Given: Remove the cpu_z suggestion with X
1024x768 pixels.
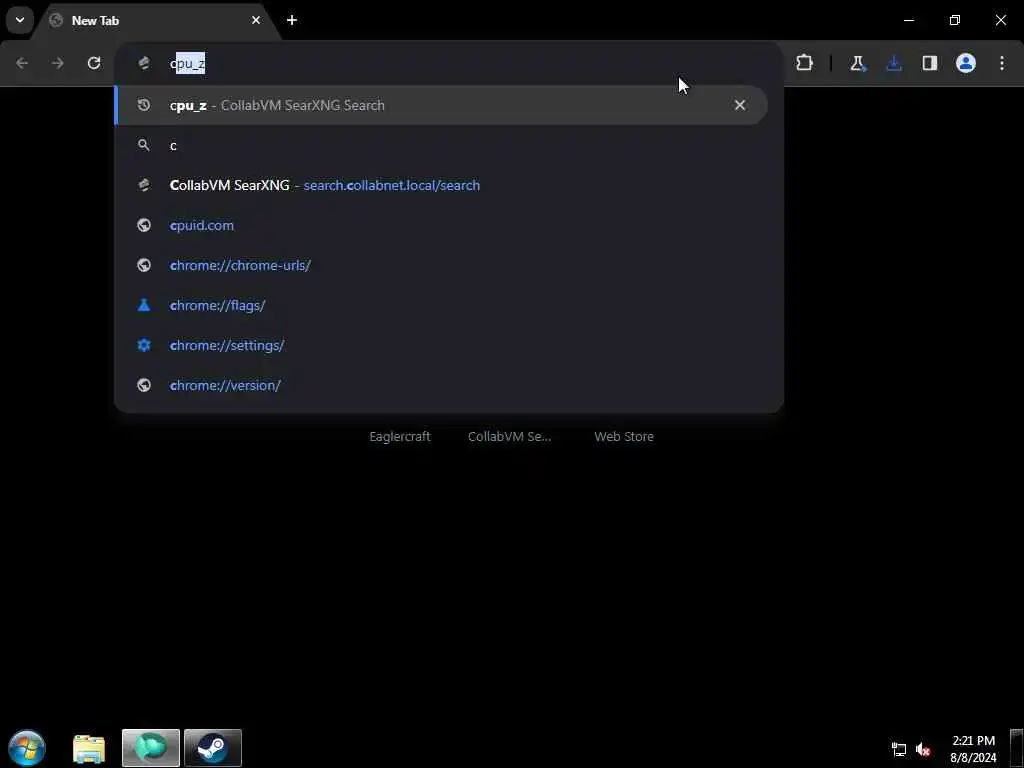Looking at the screenshot, I should coord(740,105).
